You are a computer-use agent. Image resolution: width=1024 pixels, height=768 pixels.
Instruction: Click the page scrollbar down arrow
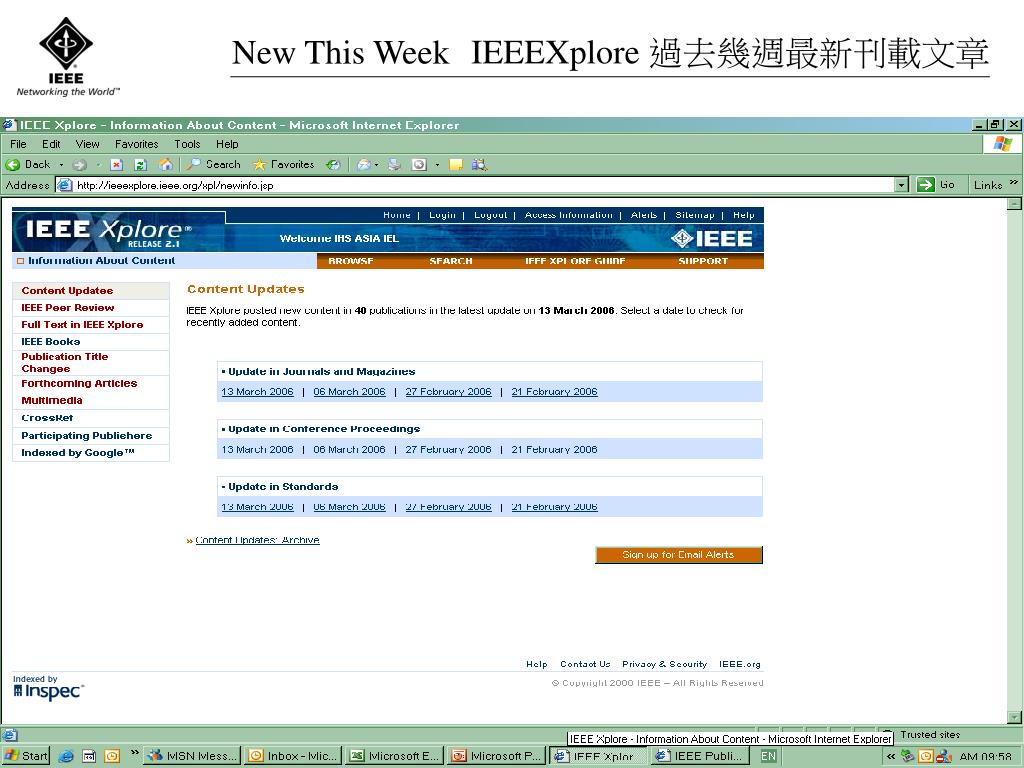tap(1014, 717)
